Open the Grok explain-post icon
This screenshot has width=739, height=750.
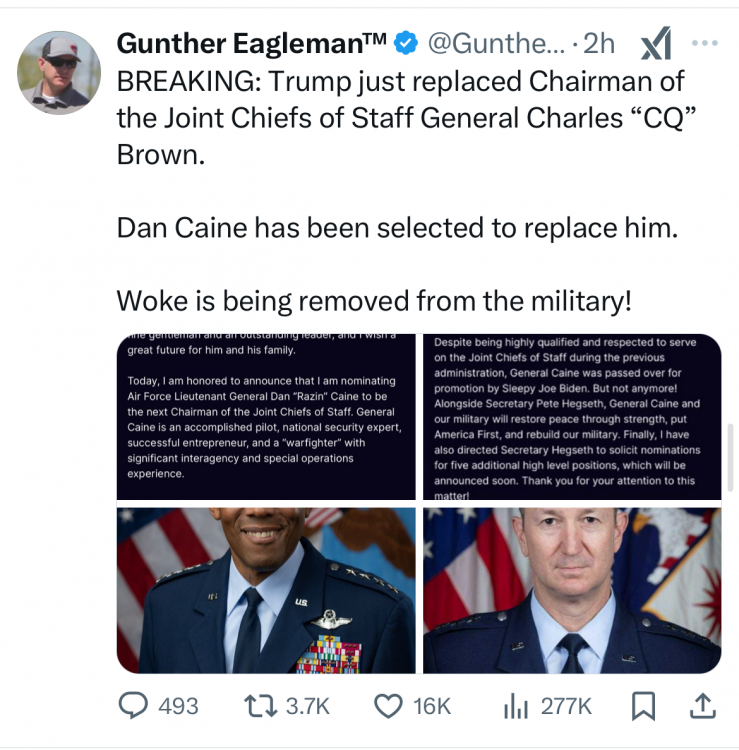[x=655, y=44]
